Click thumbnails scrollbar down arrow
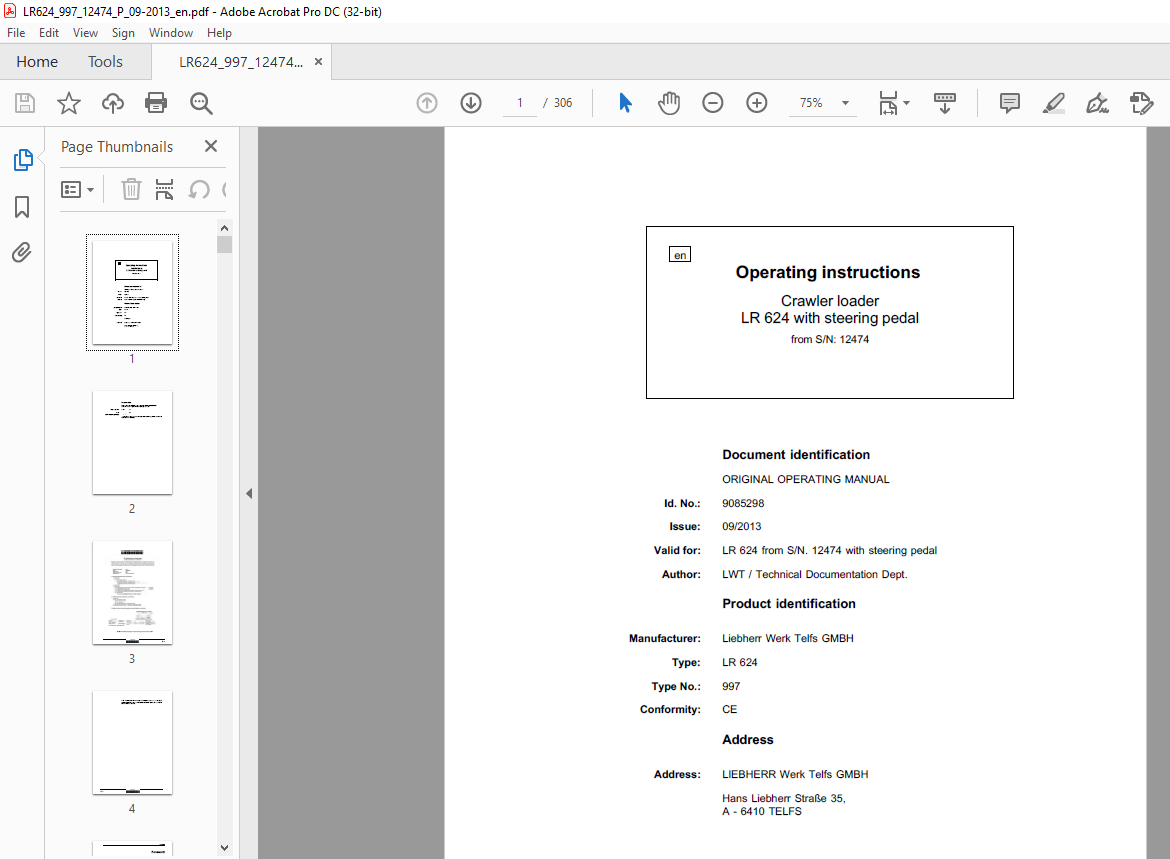 [x=225, y=848]
